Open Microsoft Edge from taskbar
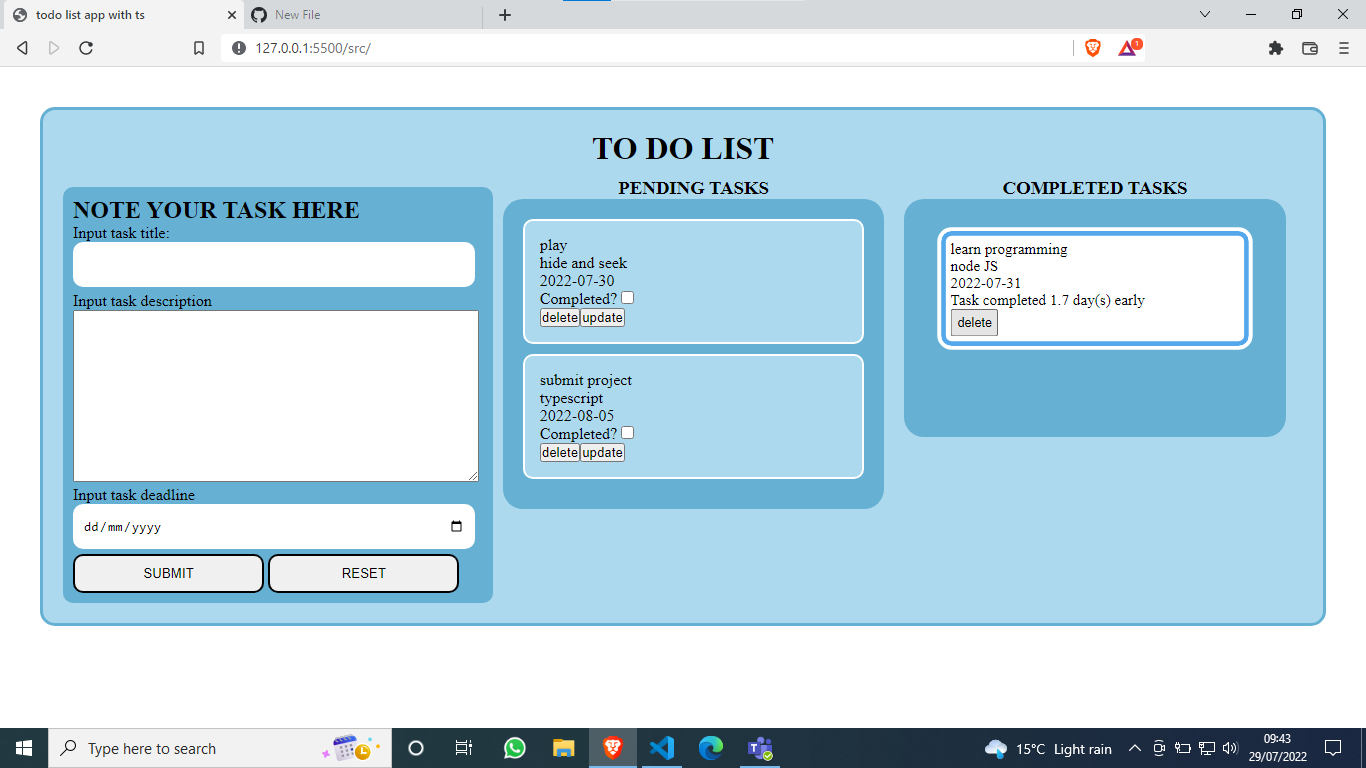Viewport: 1366px width, 768px height. click(711, 748)
